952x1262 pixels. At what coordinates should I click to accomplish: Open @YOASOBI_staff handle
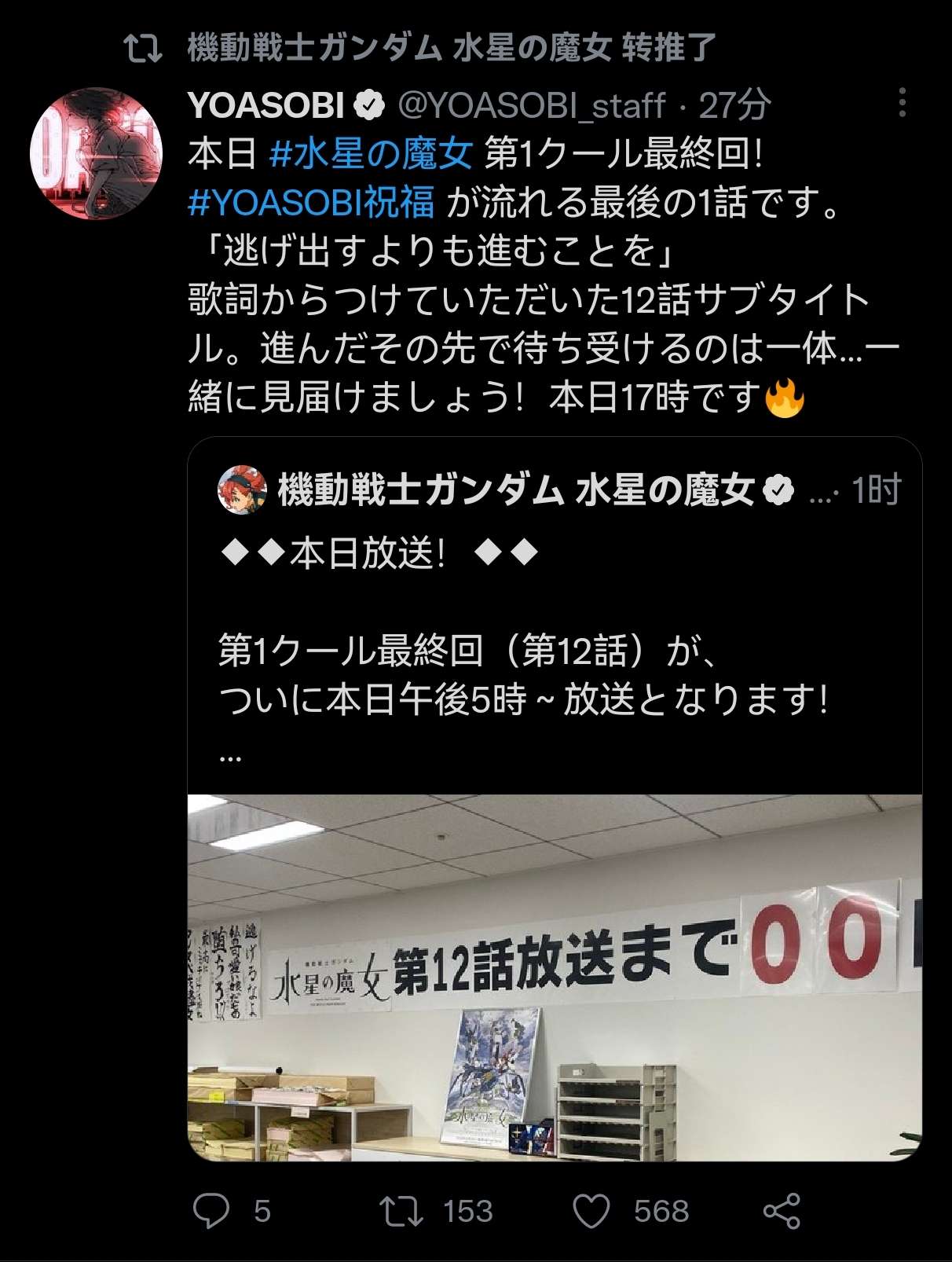click(x=532, y=105)
